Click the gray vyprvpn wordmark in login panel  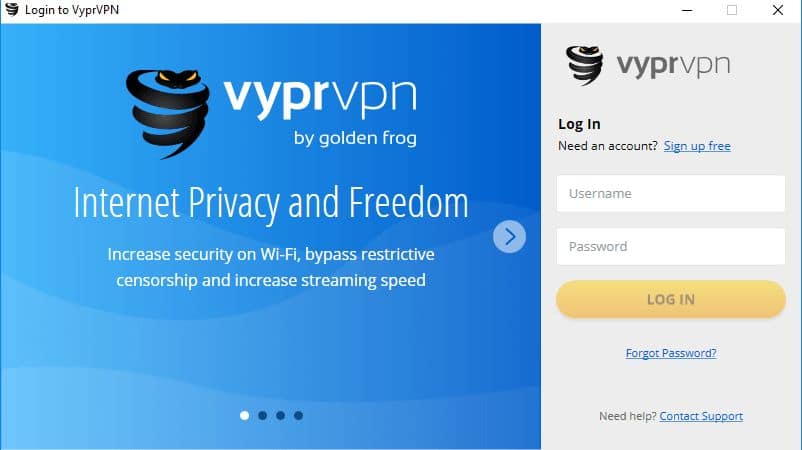point(674,66)
